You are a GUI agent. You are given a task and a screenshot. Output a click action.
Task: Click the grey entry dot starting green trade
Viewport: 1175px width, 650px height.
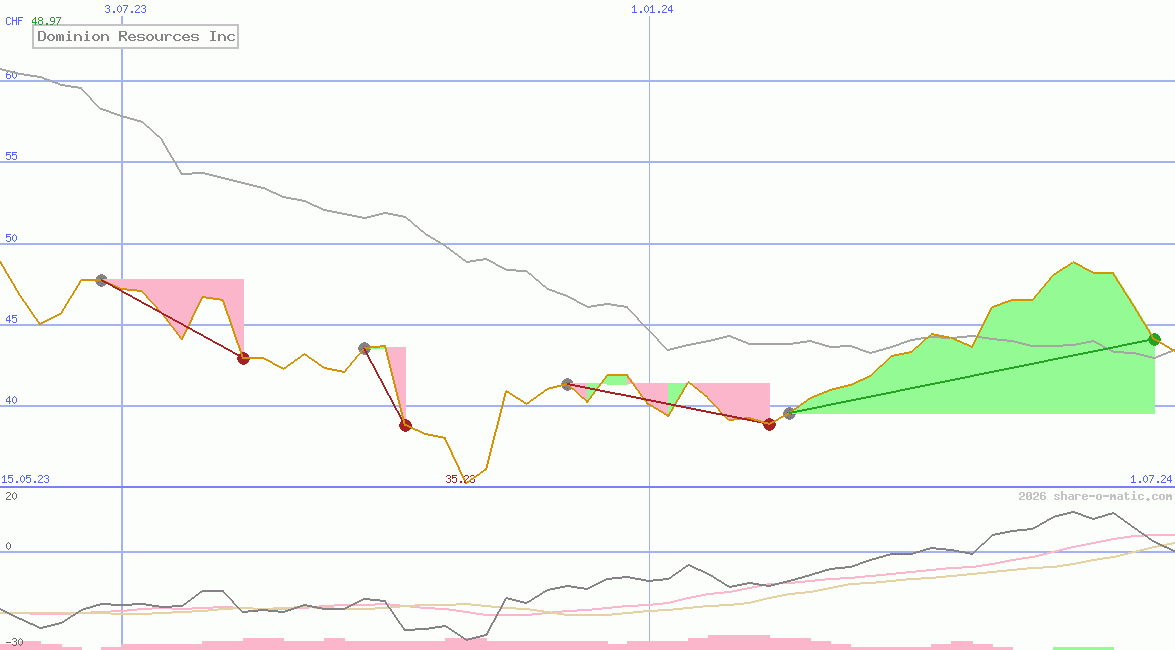(x=789, y=413)
